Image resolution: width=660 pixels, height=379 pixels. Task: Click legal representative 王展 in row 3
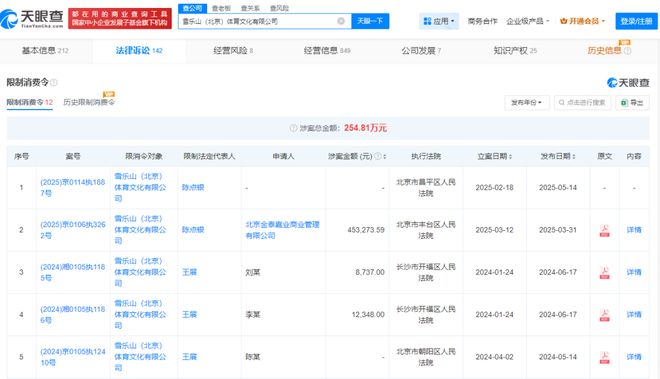tap(189, 272)
